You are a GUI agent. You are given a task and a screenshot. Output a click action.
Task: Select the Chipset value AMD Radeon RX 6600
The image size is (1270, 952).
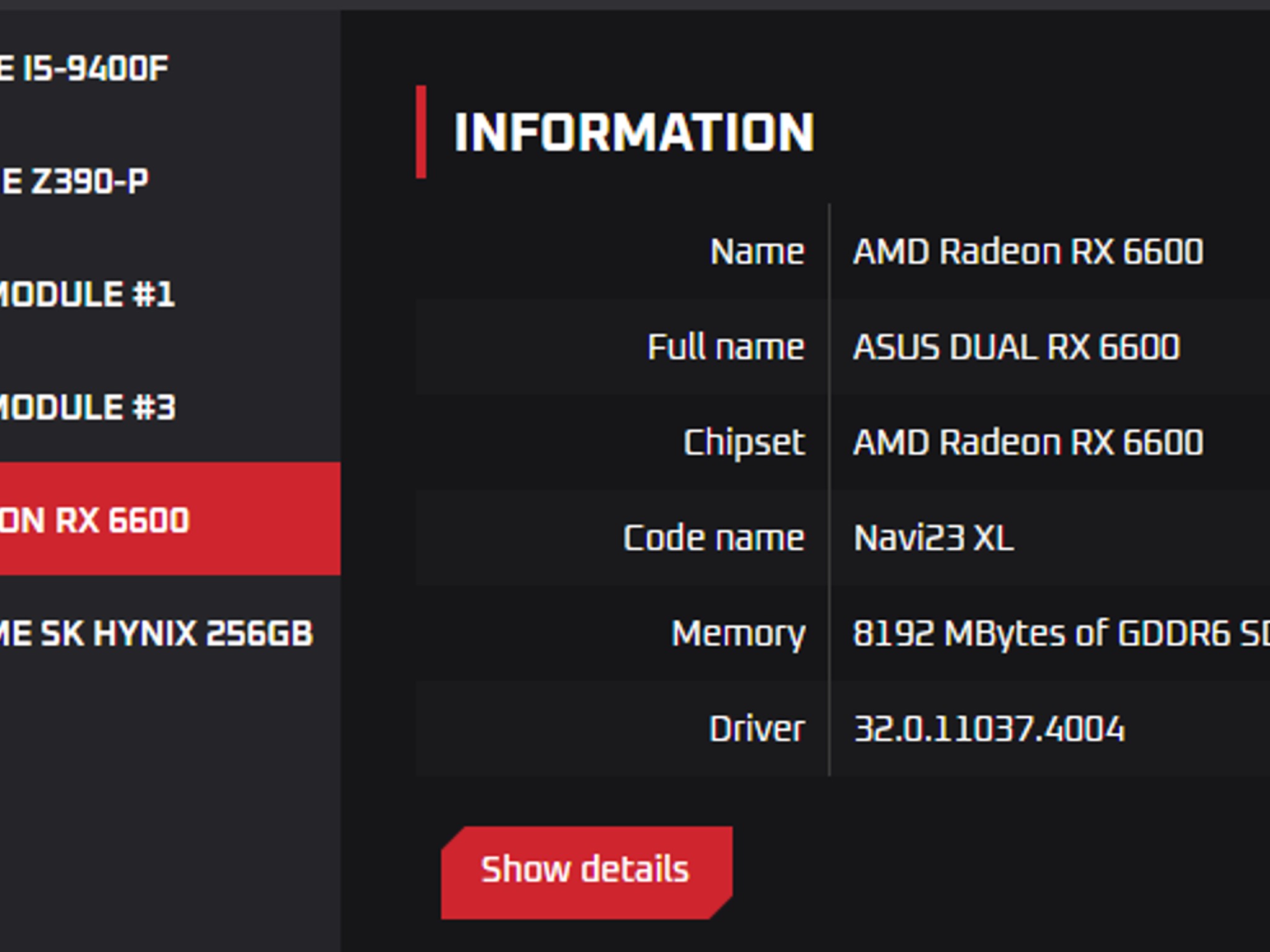(x=1028, y=442)
